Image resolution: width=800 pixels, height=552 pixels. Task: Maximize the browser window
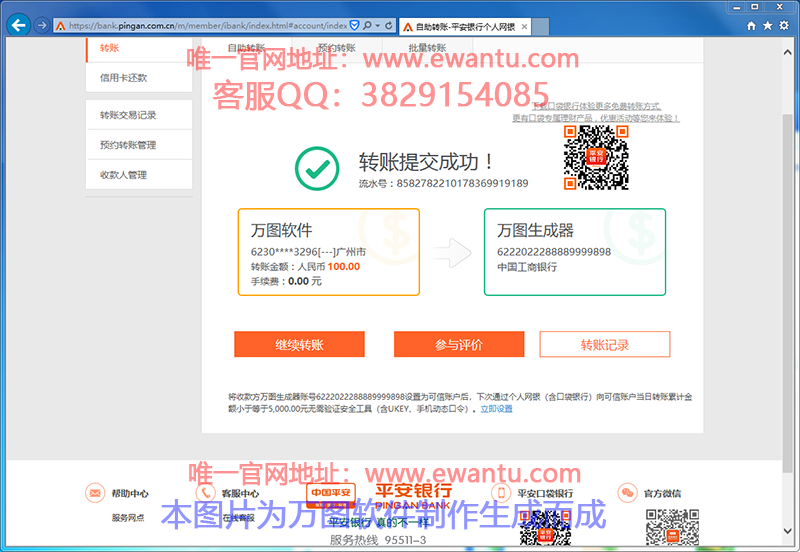click(x=755, y=7)
